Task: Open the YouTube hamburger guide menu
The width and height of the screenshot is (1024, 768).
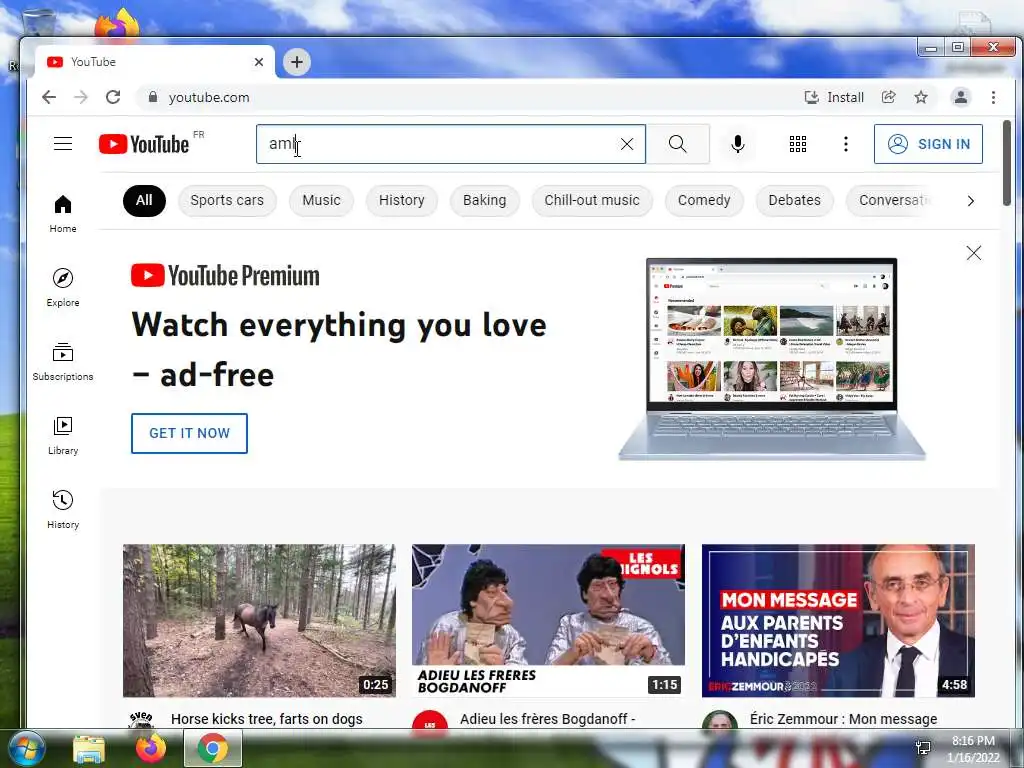Action: coord(63,144)
